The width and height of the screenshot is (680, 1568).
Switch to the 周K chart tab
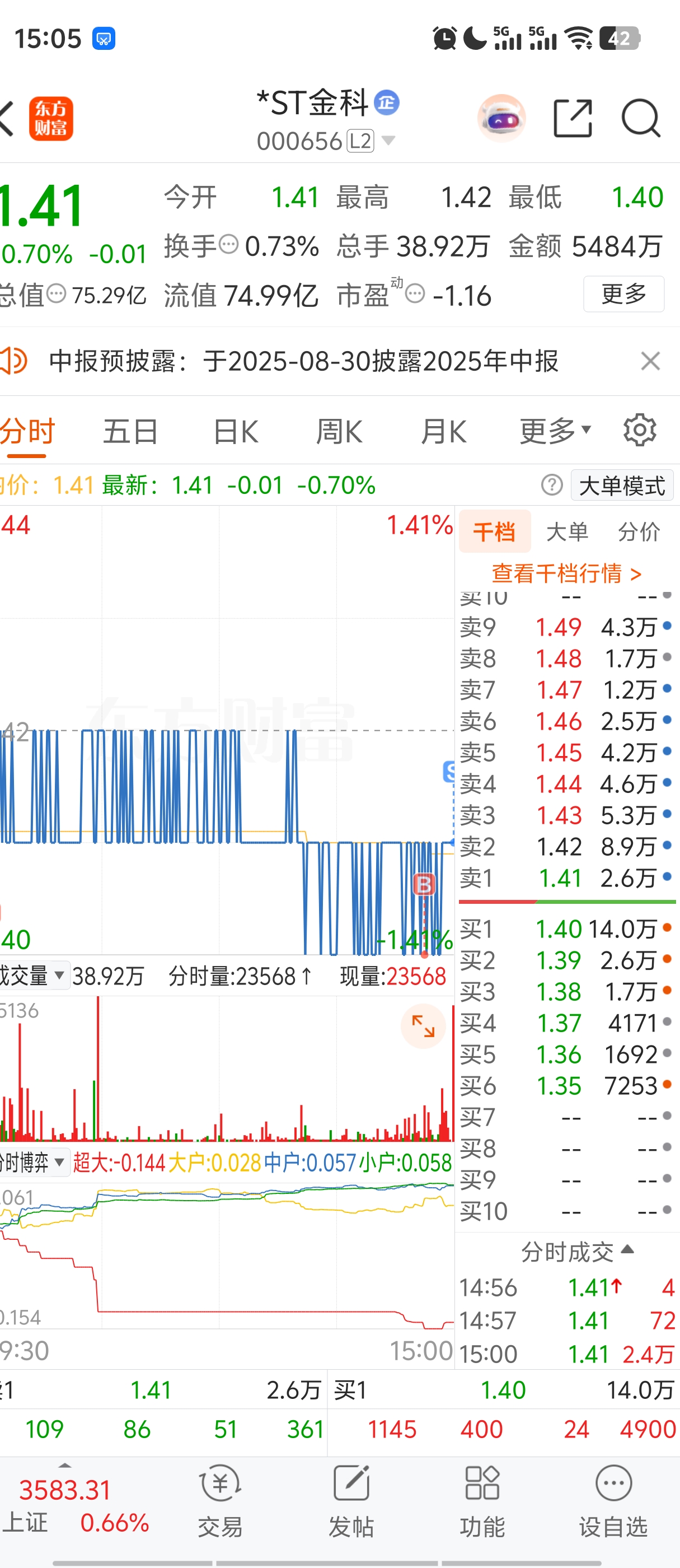coord(339,432)
